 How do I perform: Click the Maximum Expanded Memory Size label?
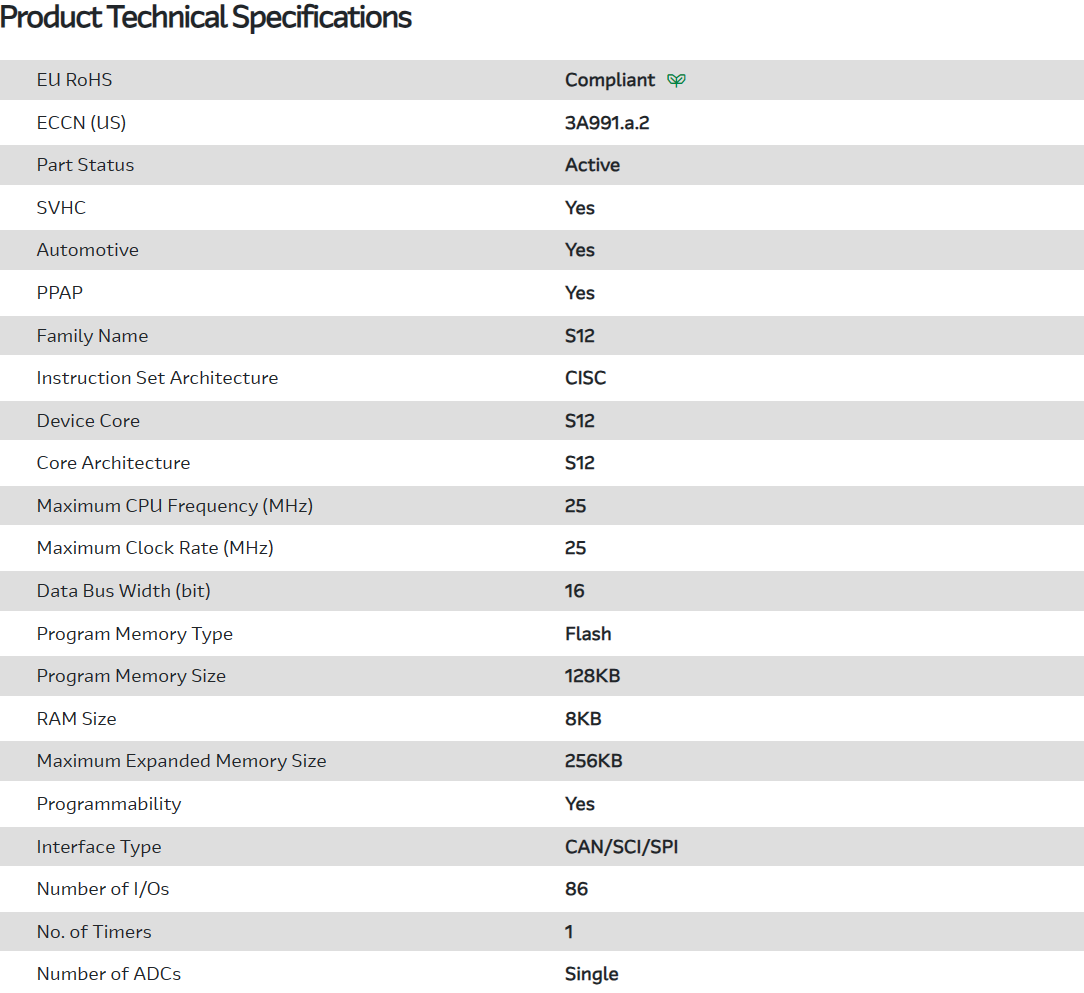click(x=181, y=761)
